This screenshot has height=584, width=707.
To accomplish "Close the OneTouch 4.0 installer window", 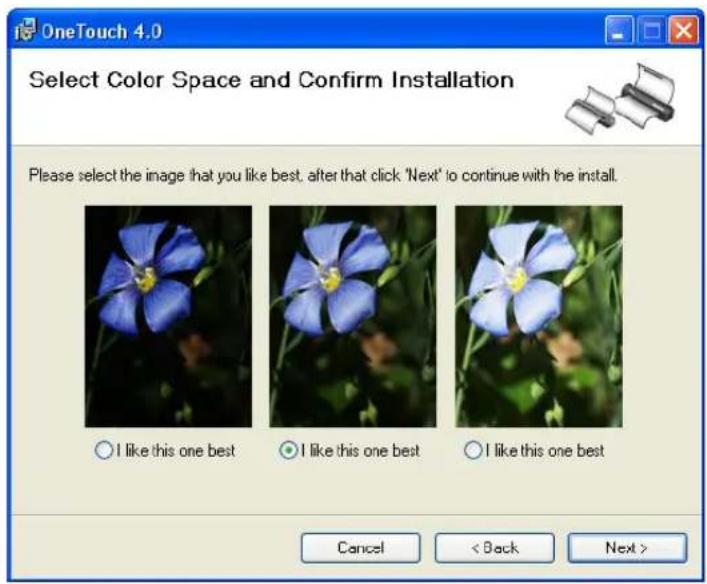I will tap(684, 31).
